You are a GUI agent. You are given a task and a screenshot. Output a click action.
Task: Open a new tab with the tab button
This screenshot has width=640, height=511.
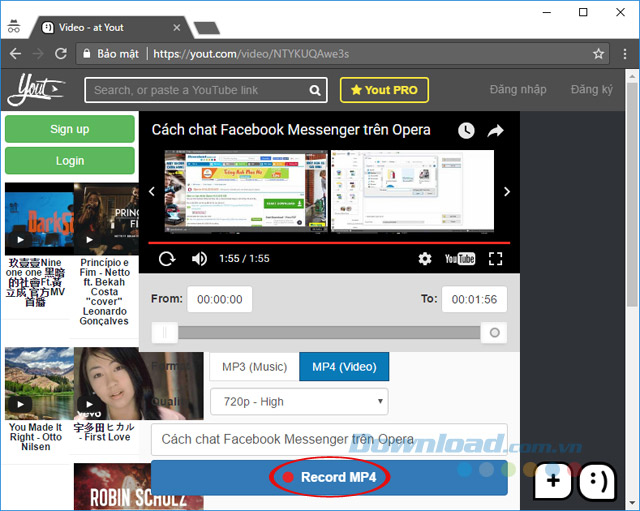(x=207, y=28)
